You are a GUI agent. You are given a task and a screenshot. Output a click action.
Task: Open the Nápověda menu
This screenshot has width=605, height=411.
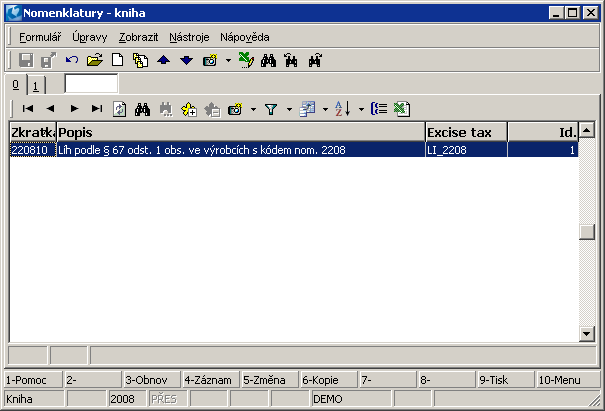point(245,37)
